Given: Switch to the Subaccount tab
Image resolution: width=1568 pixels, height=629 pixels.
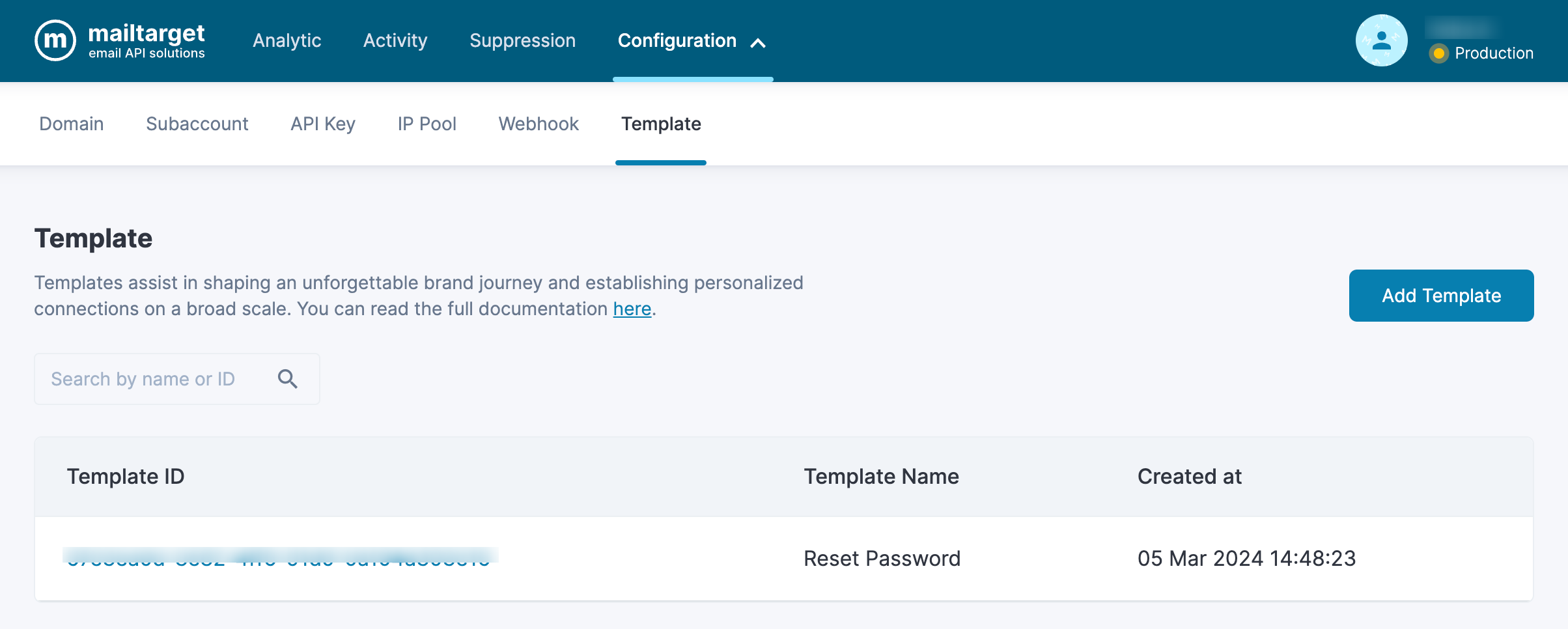Looking at the screenshot, I should (197, 124).
